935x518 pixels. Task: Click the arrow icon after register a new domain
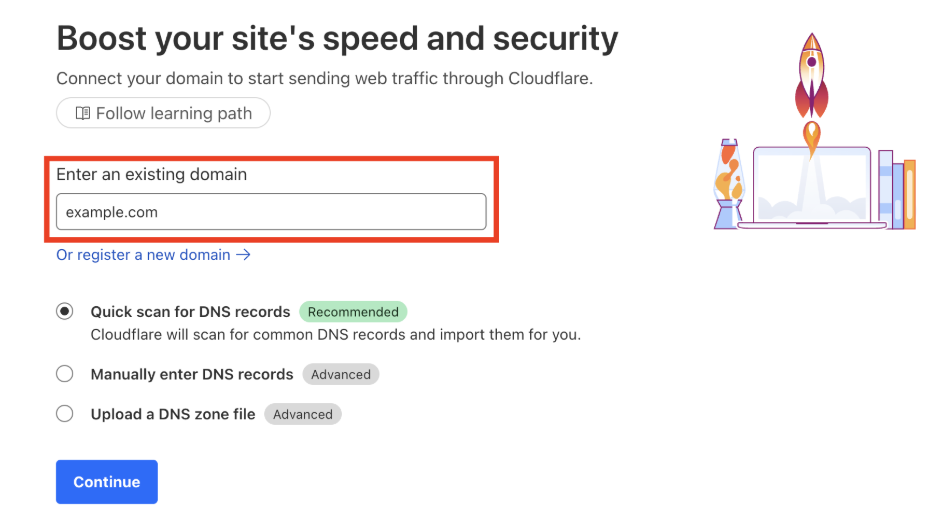tap(243, 255)
